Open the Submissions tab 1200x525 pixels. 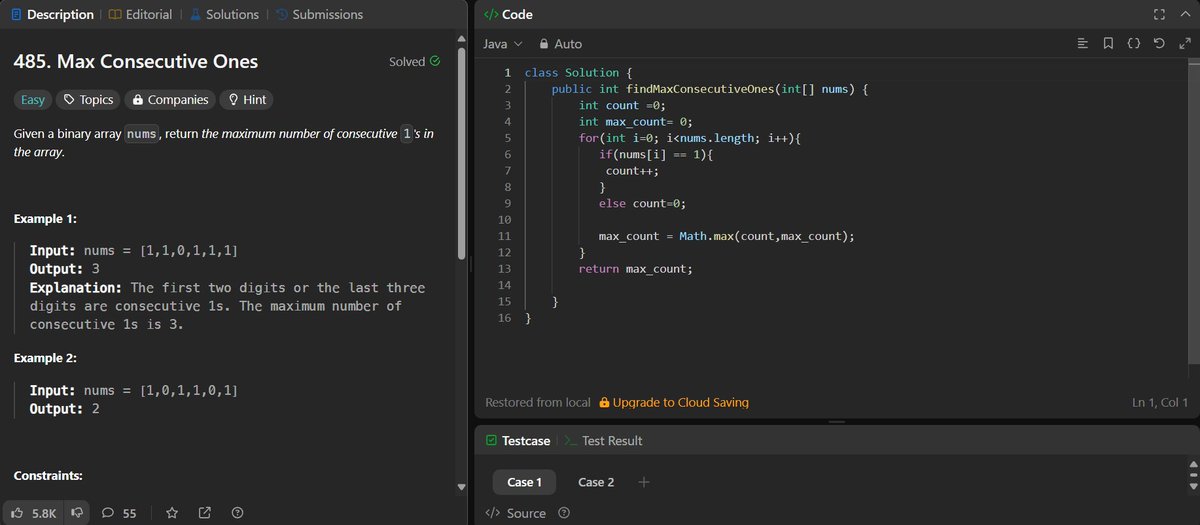(319, 14)
